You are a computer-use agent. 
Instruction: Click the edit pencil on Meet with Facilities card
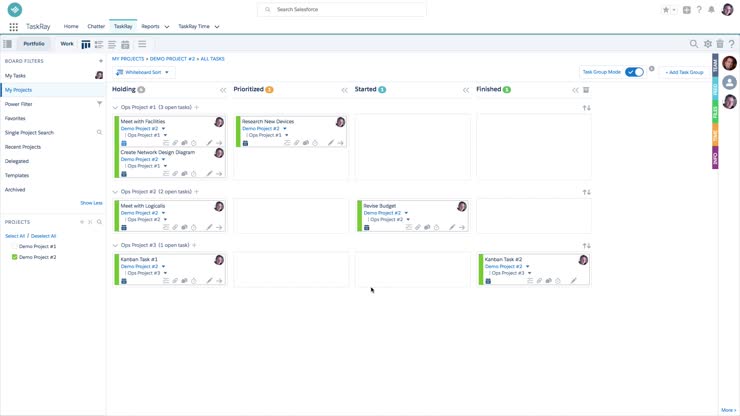[210, 143]
